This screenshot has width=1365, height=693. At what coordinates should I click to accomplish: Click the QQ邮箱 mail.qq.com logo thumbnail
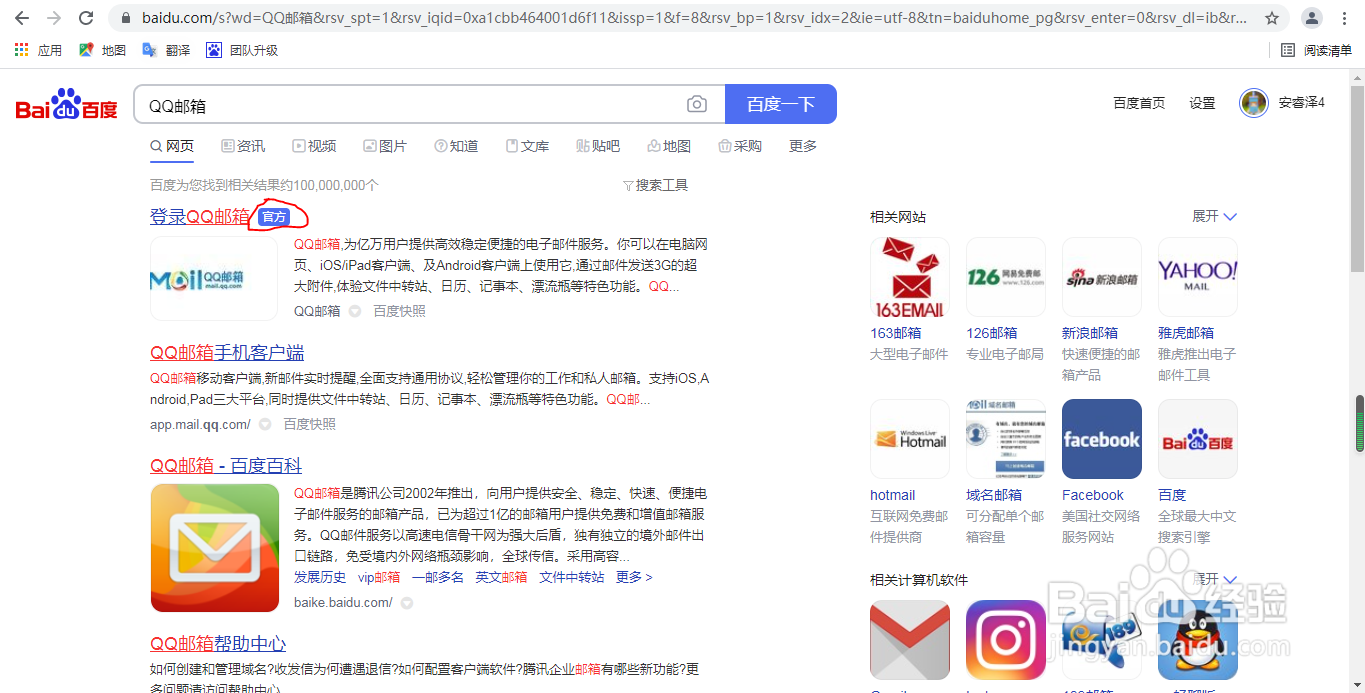pyautogui.click(x=214, y=278)
